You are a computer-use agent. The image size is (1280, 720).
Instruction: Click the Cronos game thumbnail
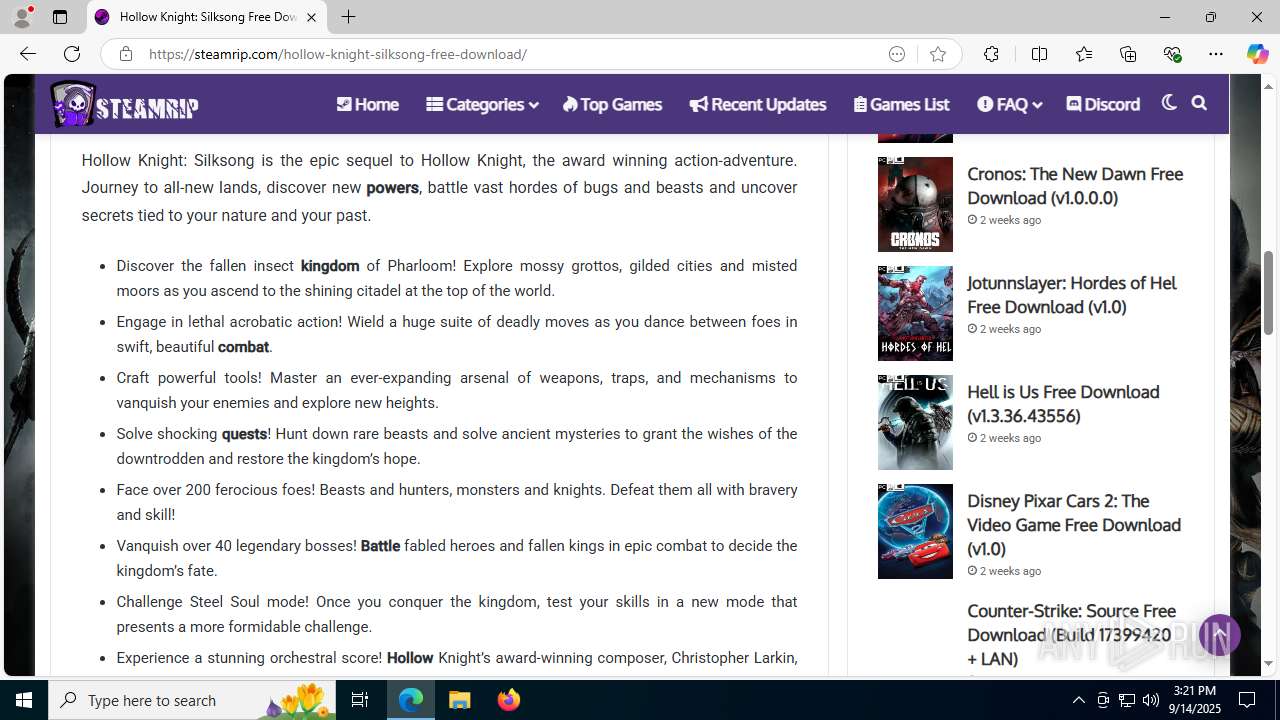pos(915,204)
